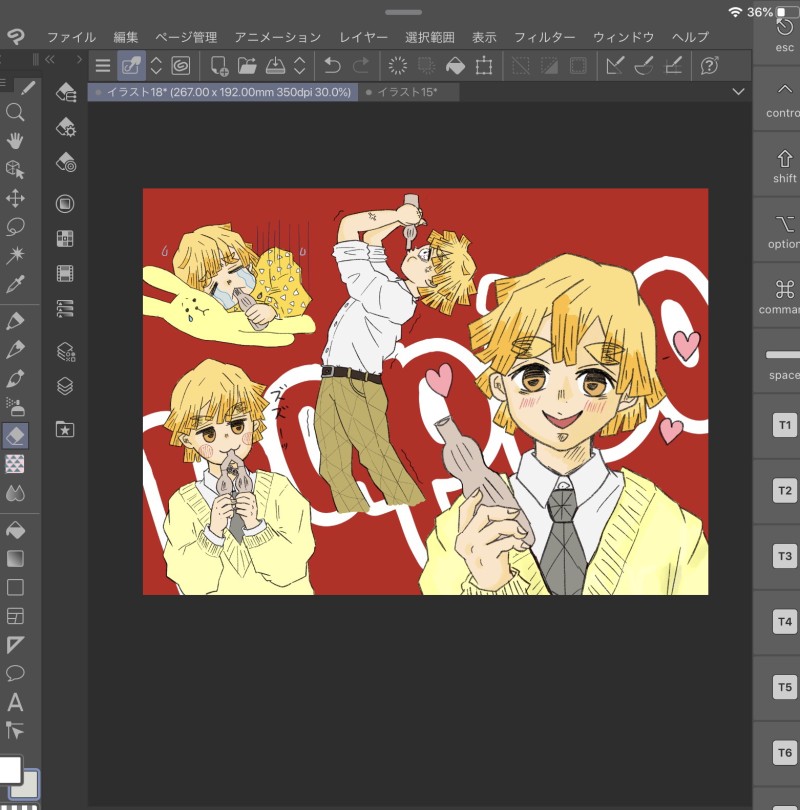Select the Airbrush spray tool
Screen dimensions: 800x810
[x=15, y=407]
